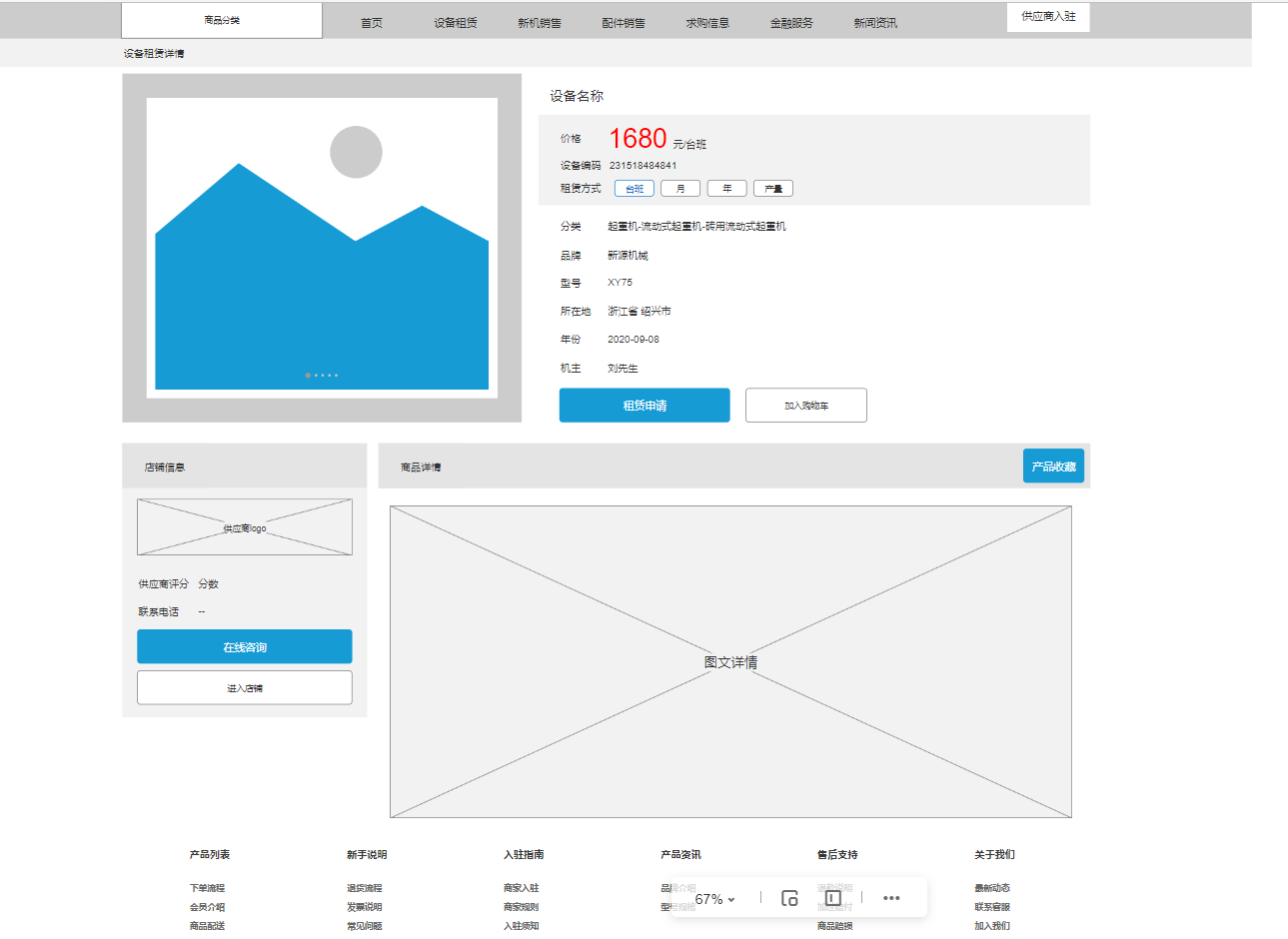Open the 金融服务 nav item
Viewport: 1288px width, 939px height.
pyautogui.click(x=791, y=23)
